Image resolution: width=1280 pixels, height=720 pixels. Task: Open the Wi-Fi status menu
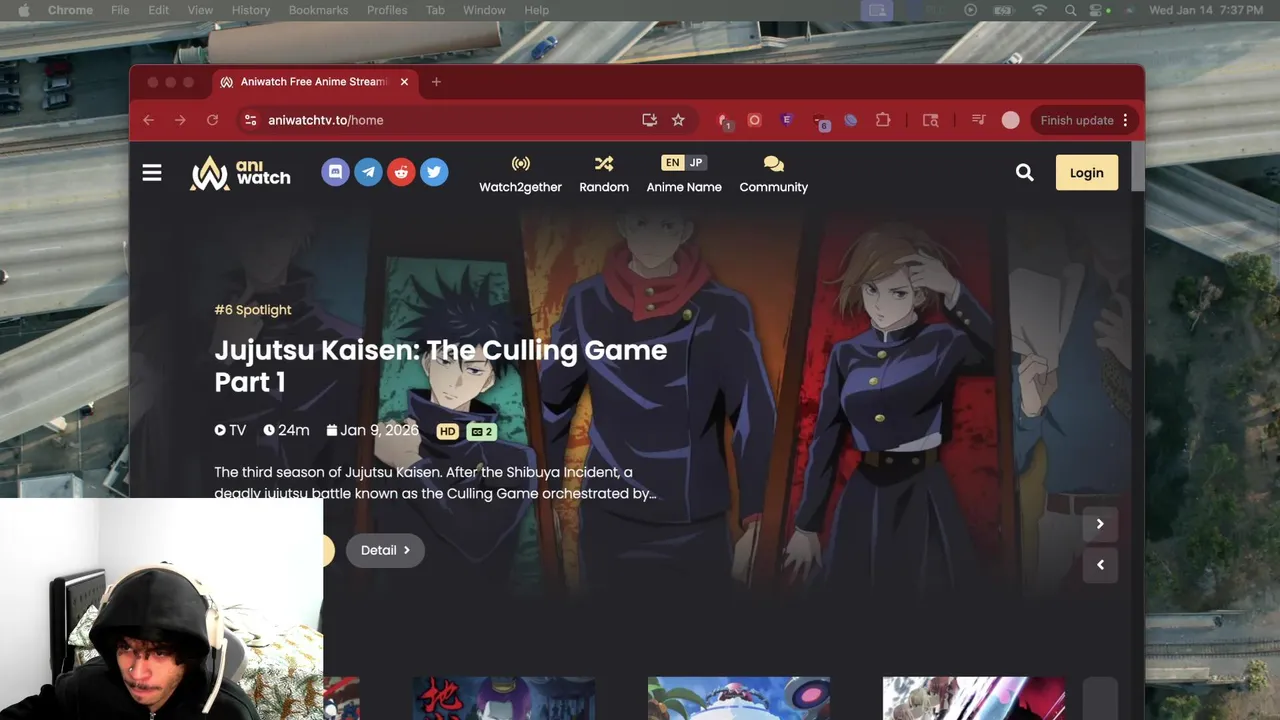pos(1040,10)
